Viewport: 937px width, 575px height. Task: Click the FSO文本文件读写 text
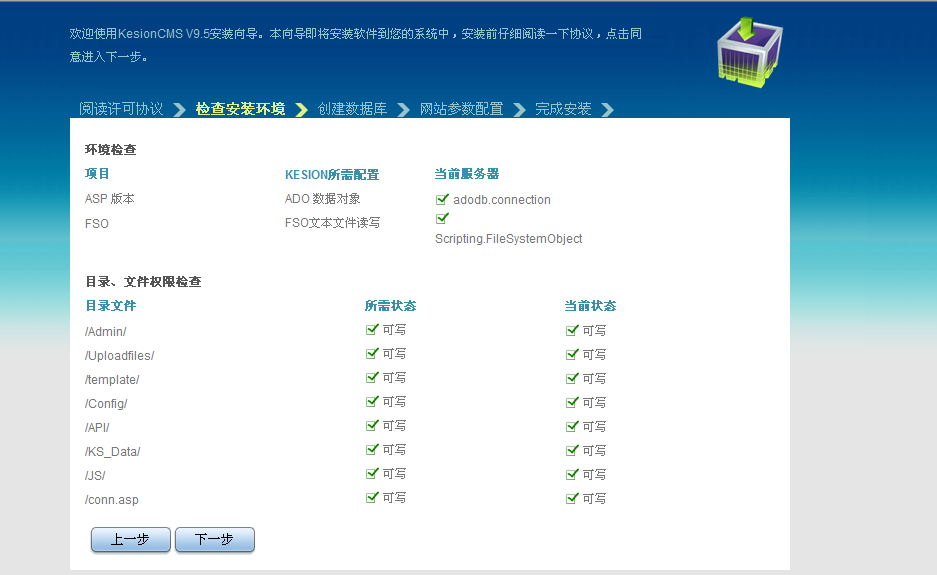tap(332, 223)
